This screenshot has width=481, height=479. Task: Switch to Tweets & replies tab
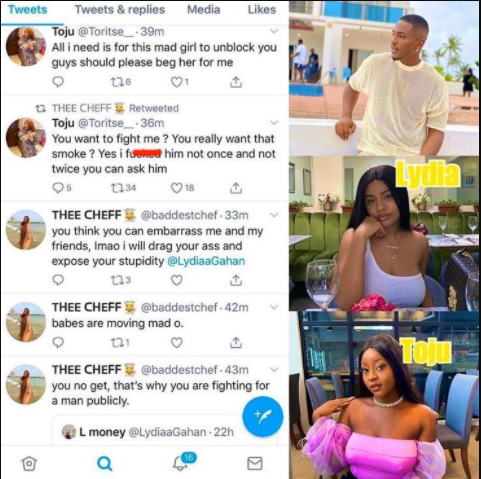[x=120, y=10]
